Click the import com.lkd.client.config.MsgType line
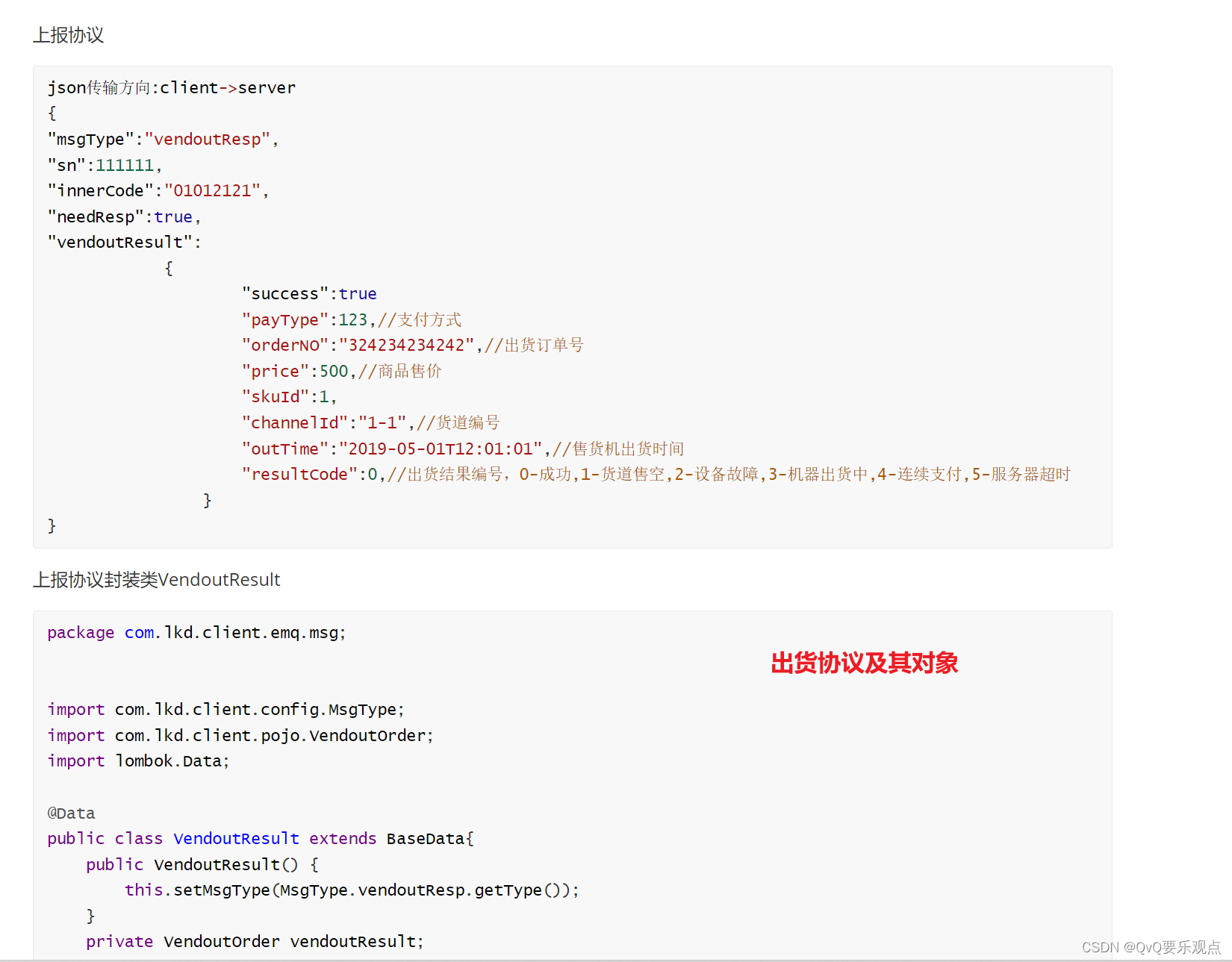This screenshot has height=962, width=1232. [226, 710]
